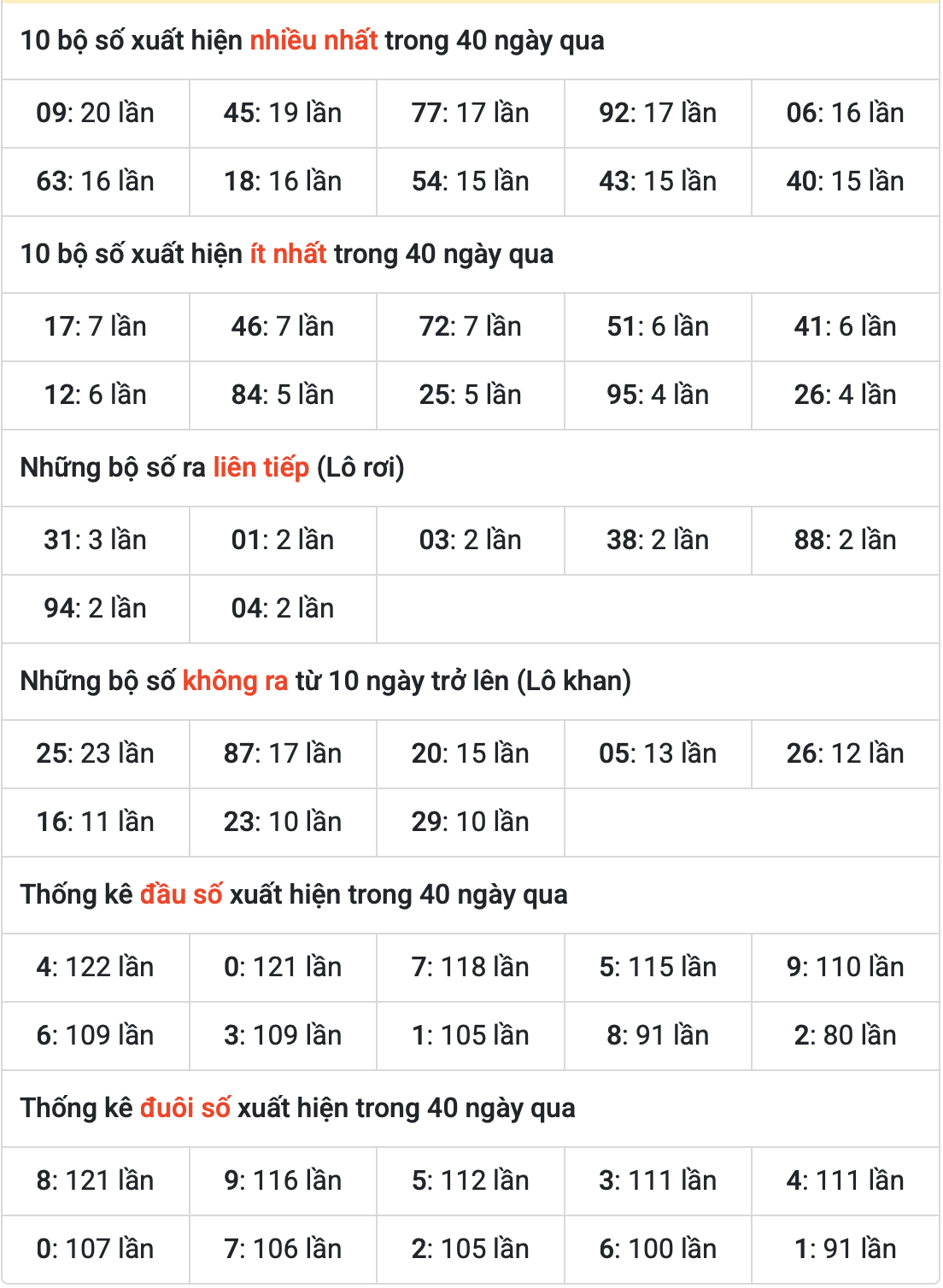
Task: Select the 25: 23 lần lô khan cell
Action: coord(95,754)
